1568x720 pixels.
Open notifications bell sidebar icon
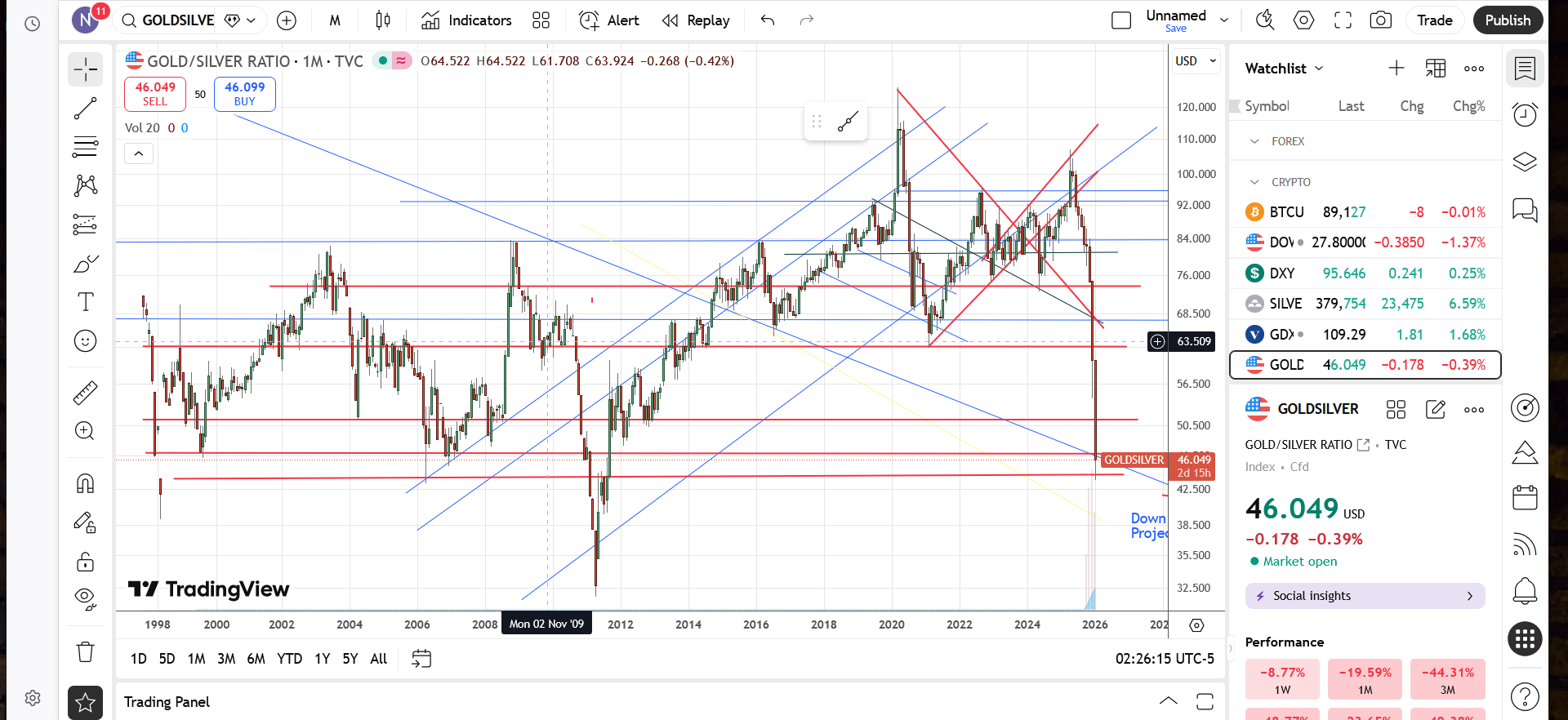(x=1525, y=590)
